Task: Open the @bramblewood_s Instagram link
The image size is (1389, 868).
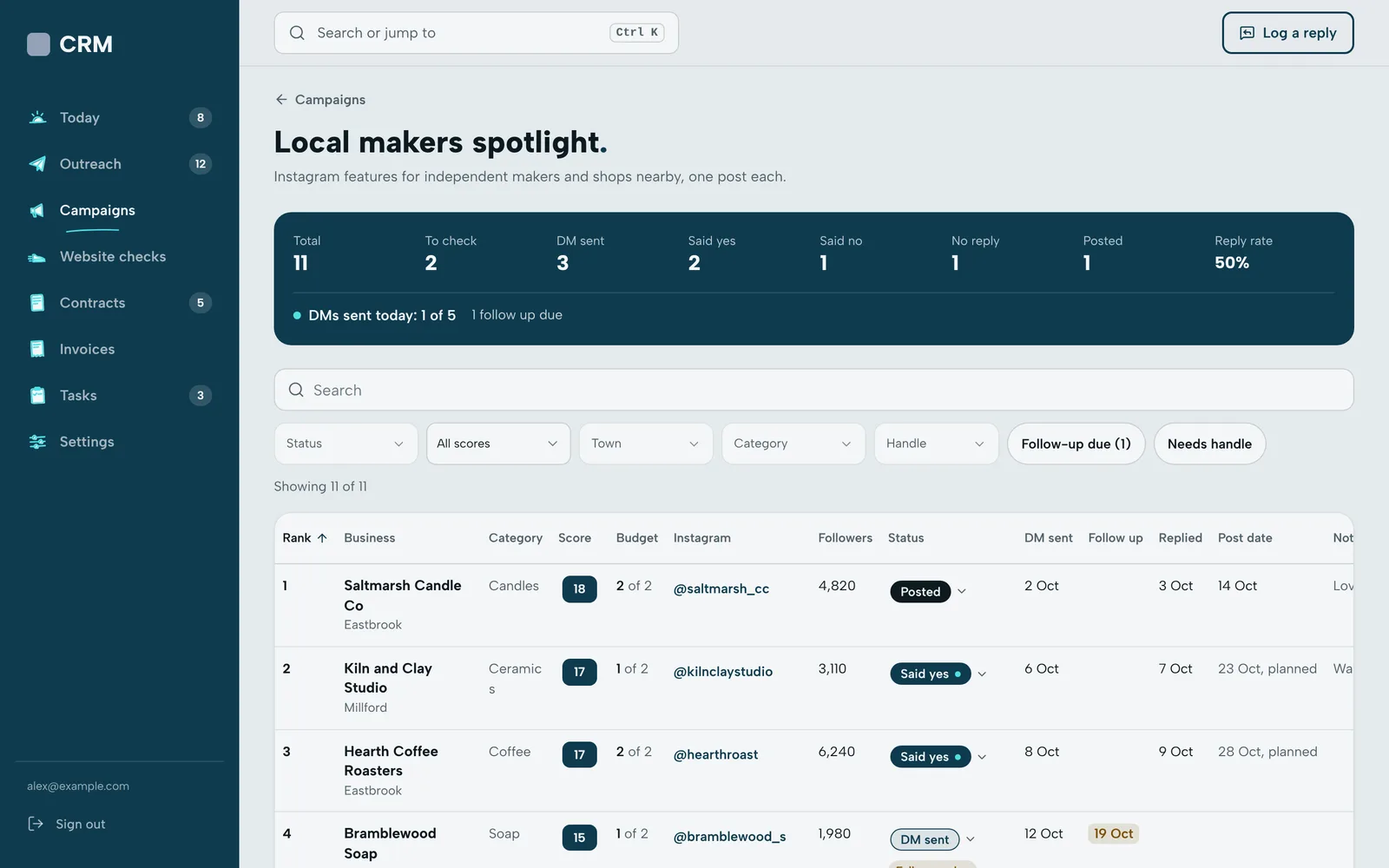Action: [729, 837]
